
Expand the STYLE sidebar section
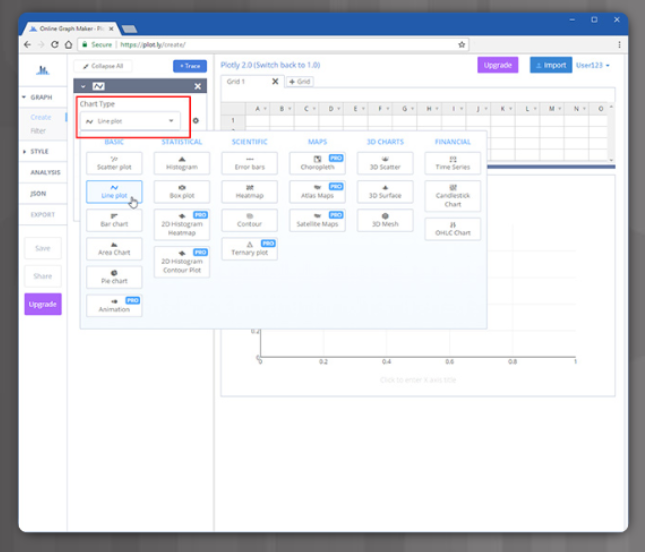(x=24, y=151)
